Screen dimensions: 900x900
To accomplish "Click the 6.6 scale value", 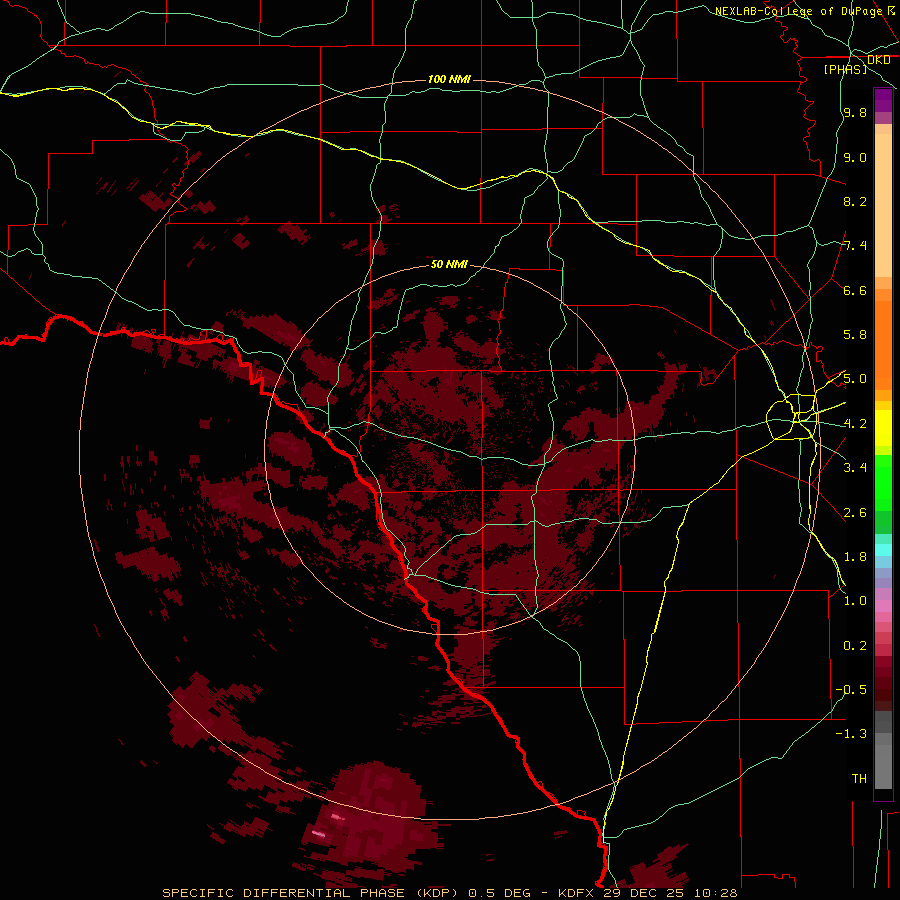I will [x=855, y=290].
